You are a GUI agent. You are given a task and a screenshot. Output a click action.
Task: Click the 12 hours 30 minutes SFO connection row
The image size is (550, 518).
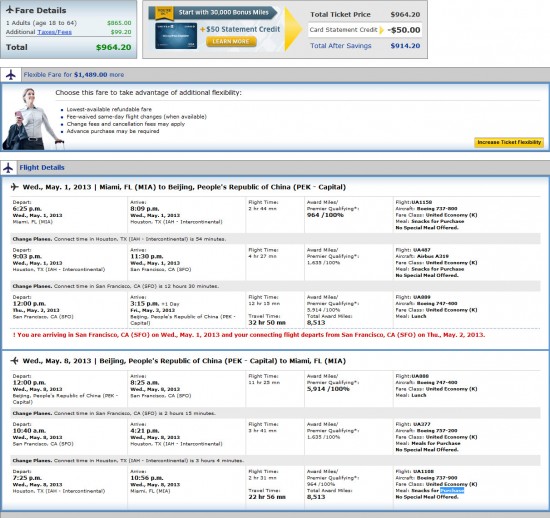click(275, 286)
